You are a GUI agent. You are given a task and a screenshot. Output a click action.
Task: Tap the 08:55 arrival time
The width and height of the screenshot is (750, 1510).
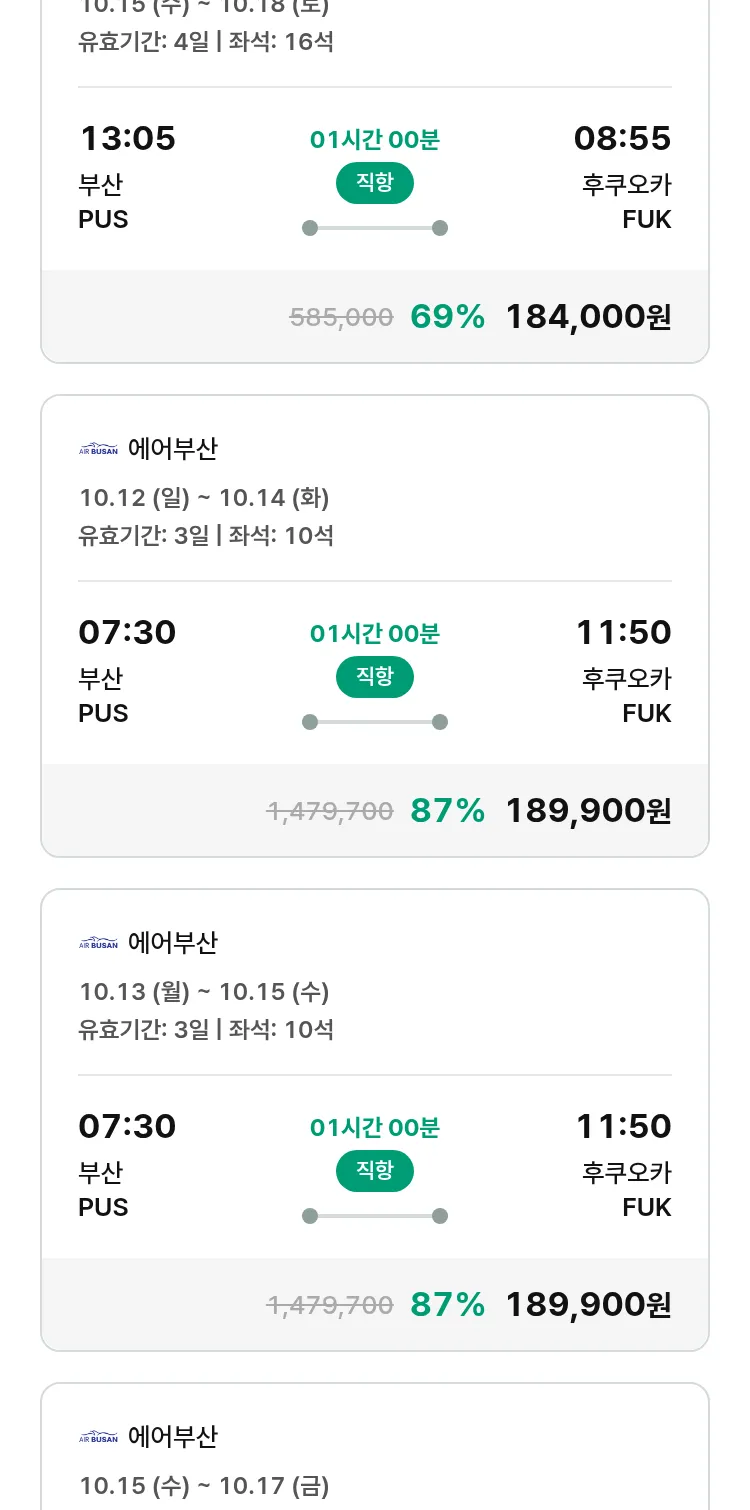tap(622, 139)
